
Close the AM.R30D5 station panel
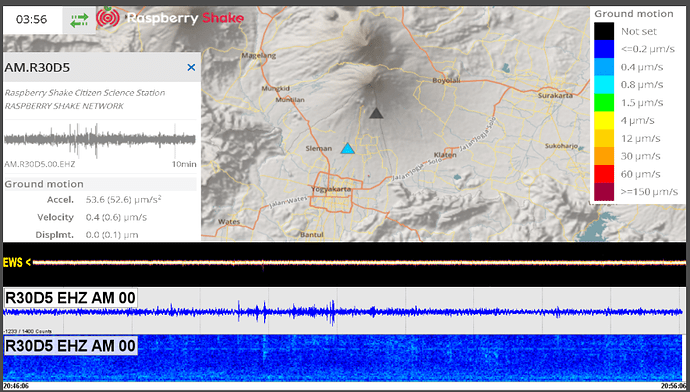191,67
